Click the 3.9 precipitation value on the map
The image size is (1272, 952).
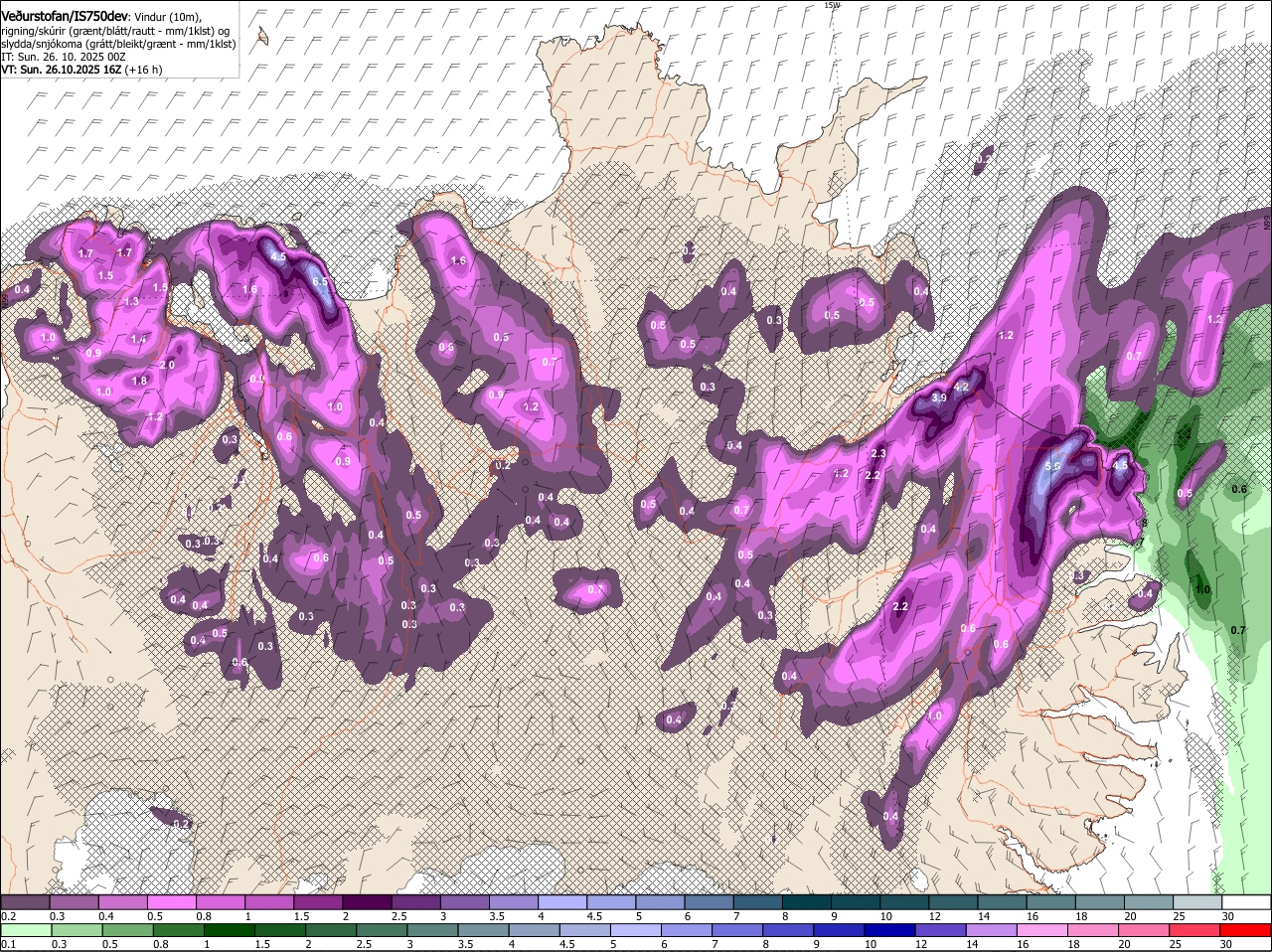939,397
